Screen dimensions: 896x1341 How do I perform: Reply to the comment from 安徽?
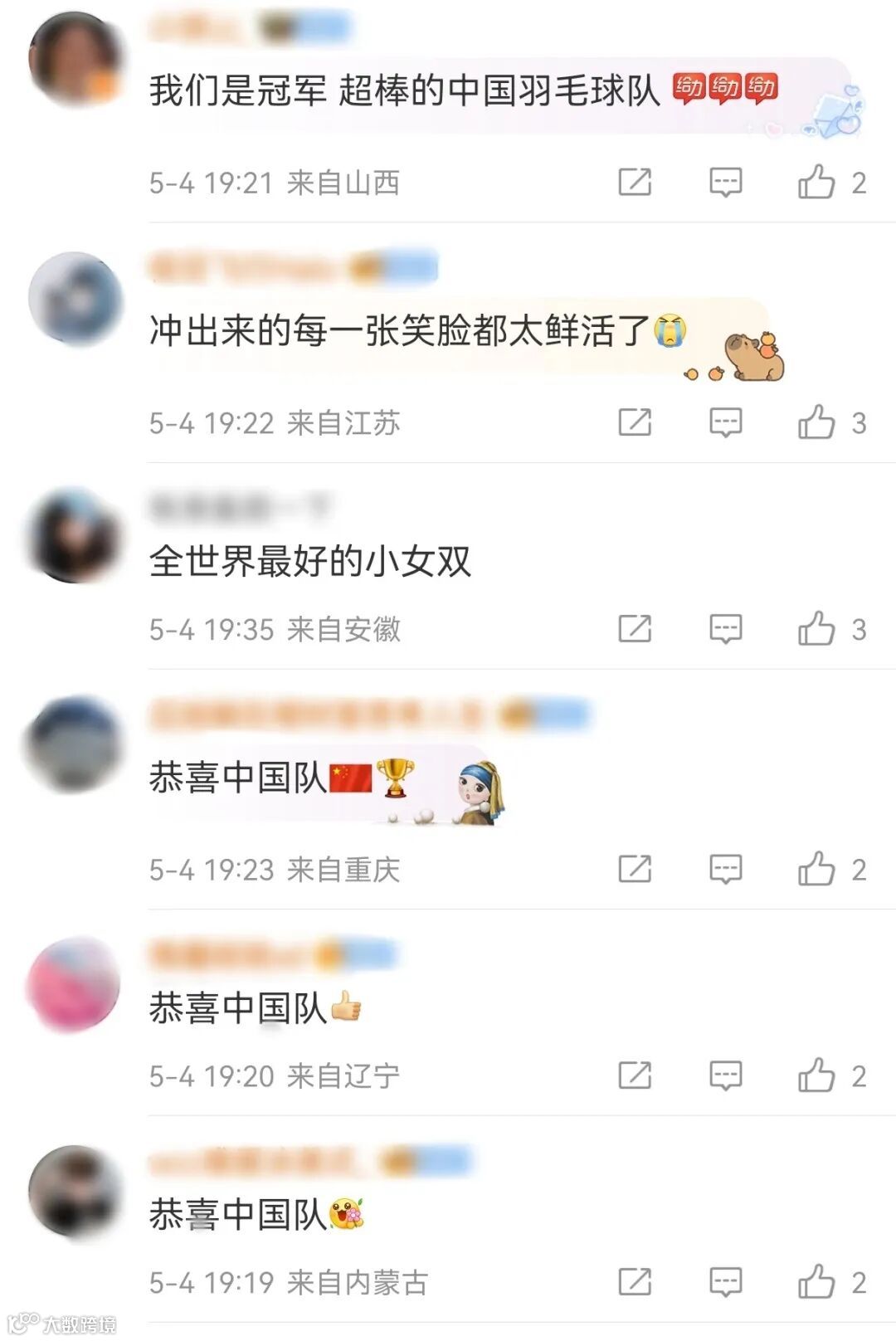point(726,629)
